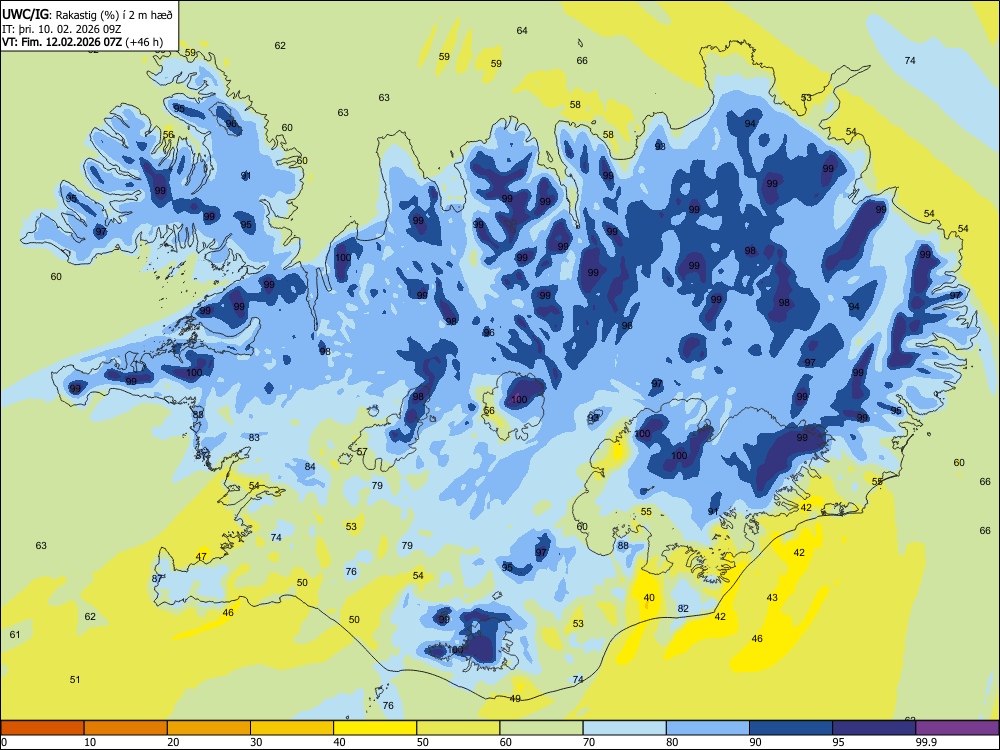Click the humidity value '47' on Reykjanes

coord(202,557)
